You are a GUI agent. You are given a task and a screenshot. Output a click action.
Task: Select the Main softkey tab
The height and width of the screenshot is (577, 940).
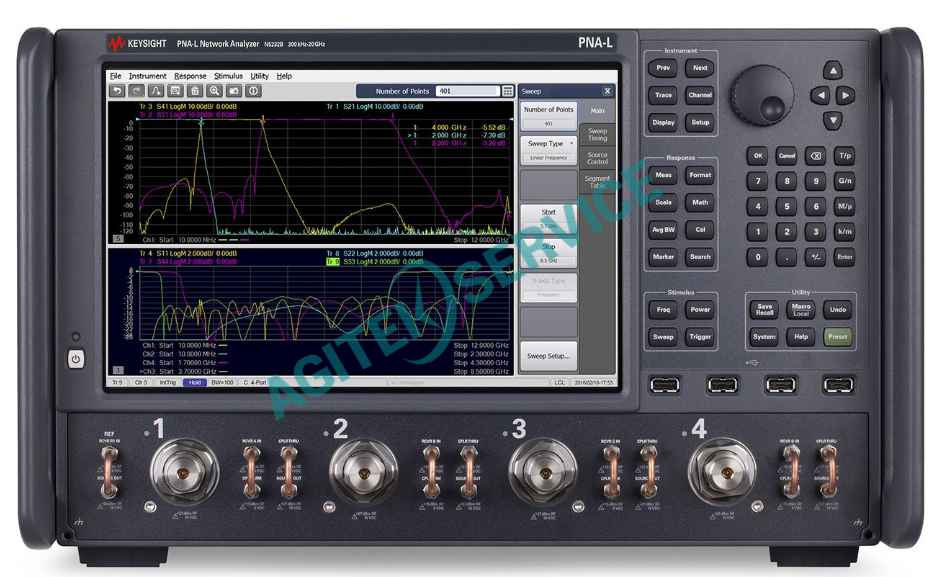click(597, 111)
